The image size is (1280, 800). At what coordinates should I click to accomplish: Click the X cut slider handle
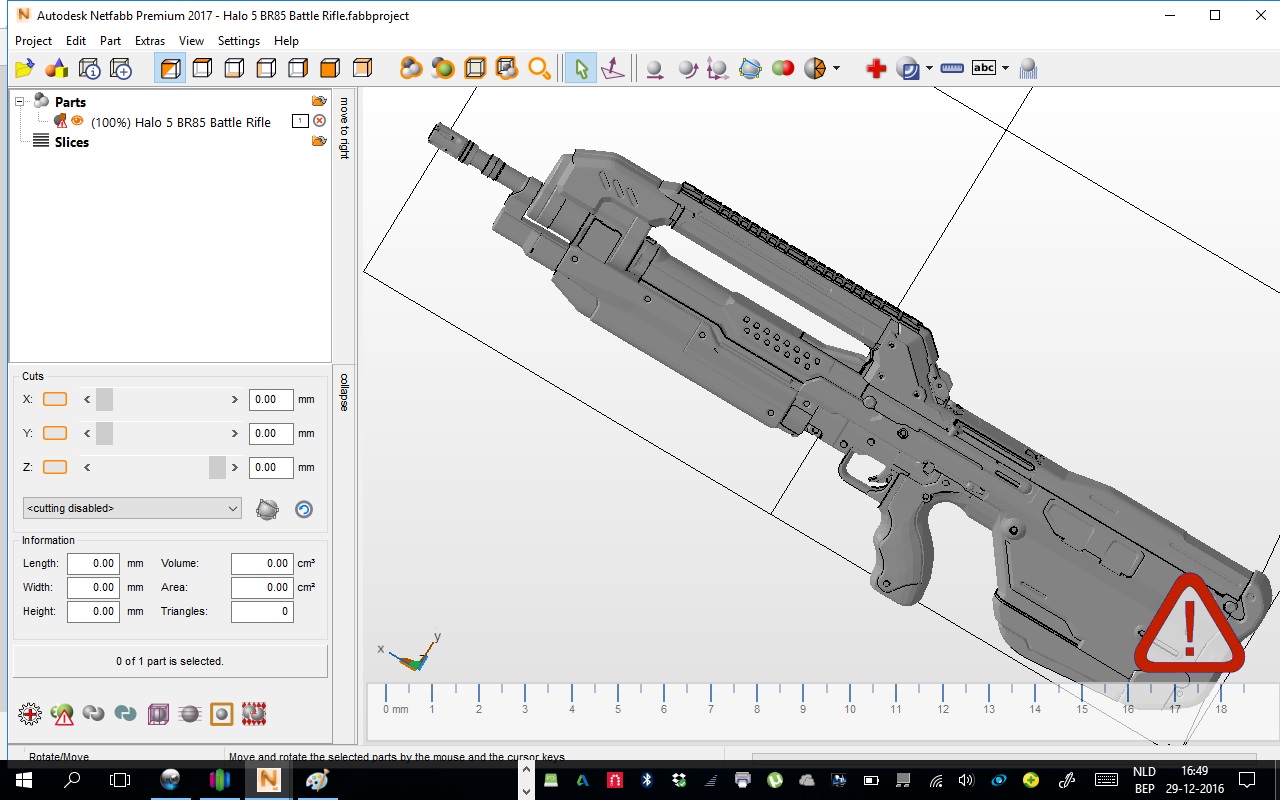[104, 399]
